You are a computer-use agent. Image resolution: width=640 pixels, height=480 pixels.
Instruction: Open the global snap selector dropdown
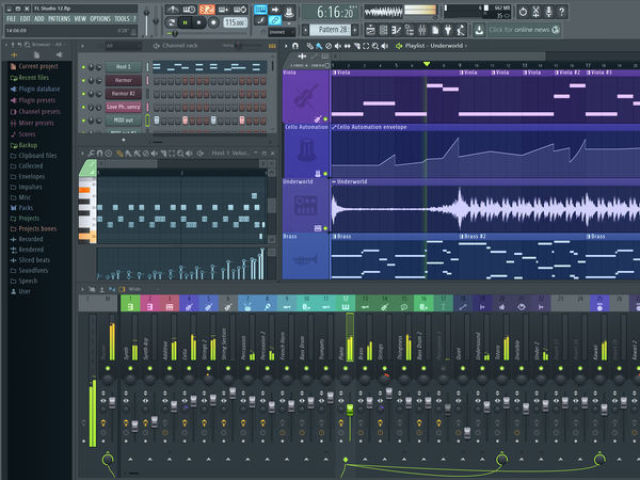[282, 32]
